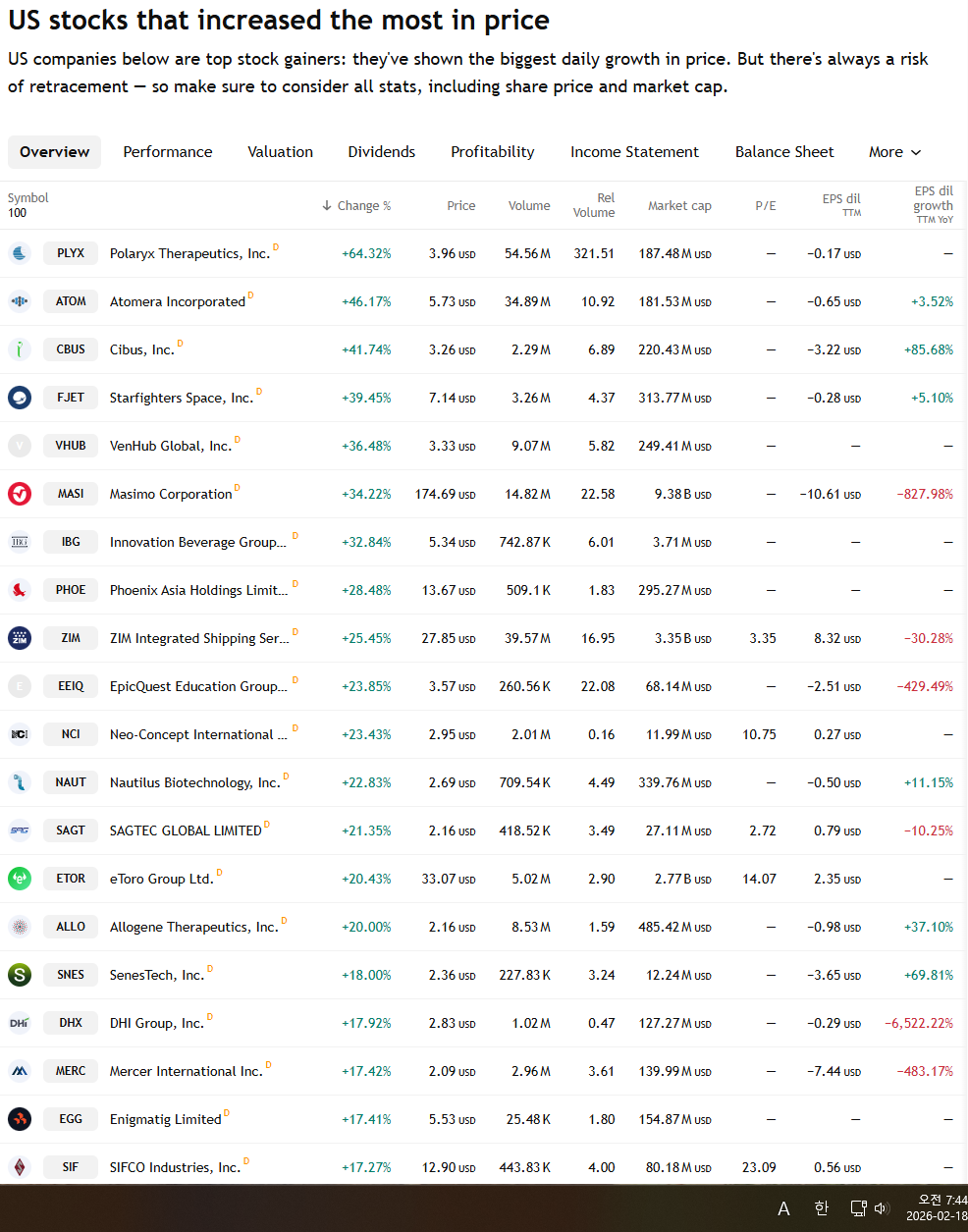968x1232 pixels.
Task: Open the taskbar network display icon
Action: pyautogui.click(x=858, y=1208)
